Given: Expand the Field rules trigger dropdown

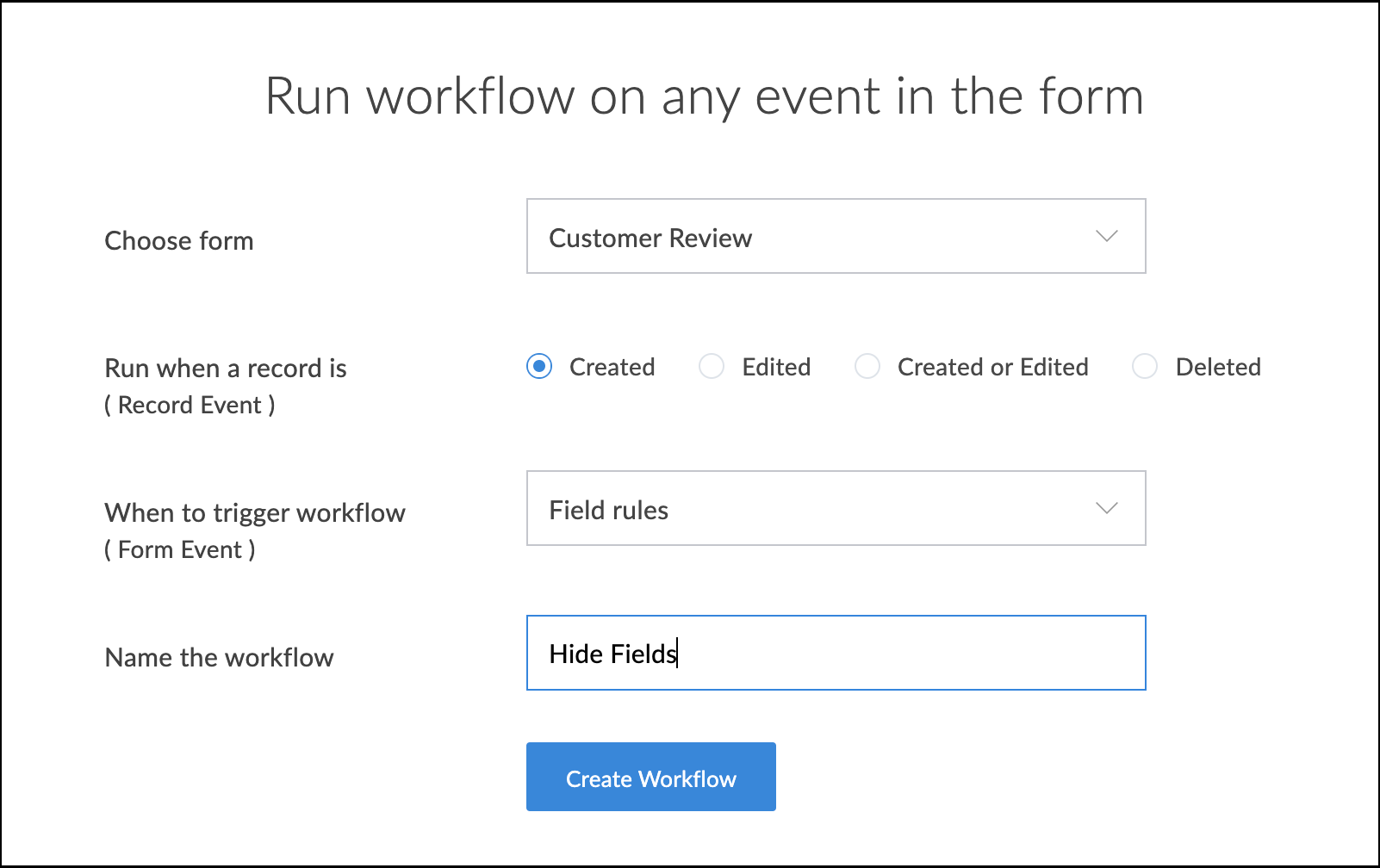Looking at the screenshot, I should coord(835,509).
